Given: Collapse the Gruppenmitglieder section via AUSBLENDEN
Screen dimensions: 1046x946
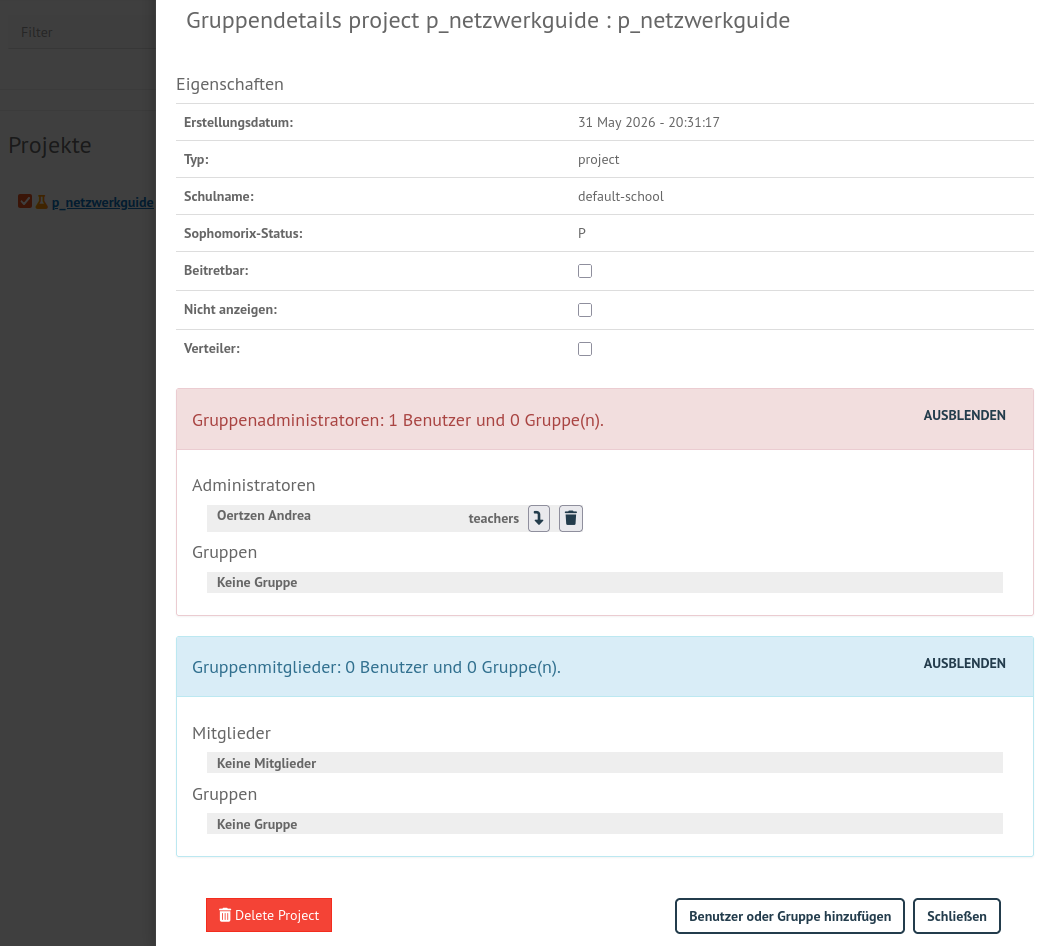Looking at the screenshot, I should 964,663.
